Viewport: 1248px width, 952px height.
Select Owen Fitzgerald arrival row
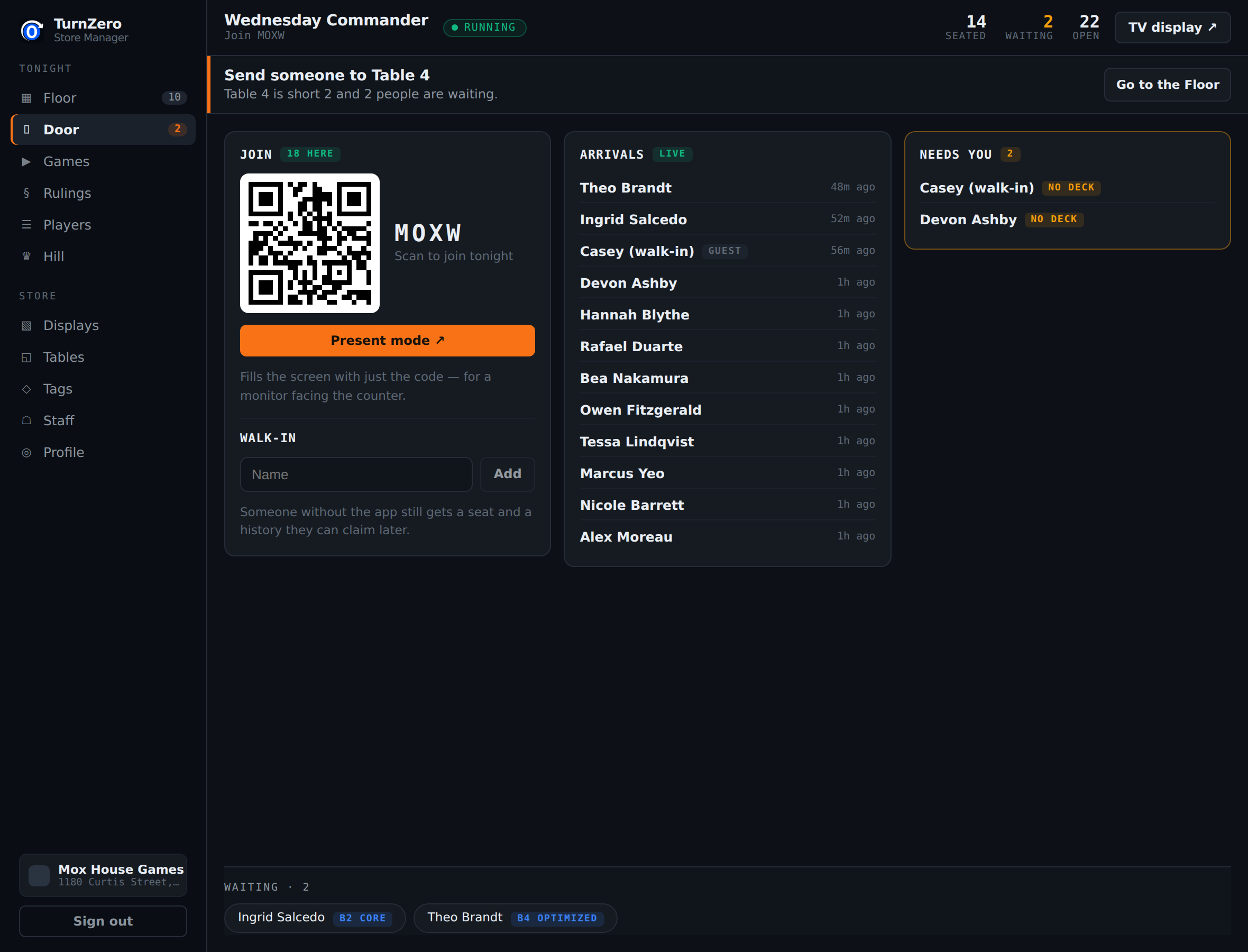point(727,410)
